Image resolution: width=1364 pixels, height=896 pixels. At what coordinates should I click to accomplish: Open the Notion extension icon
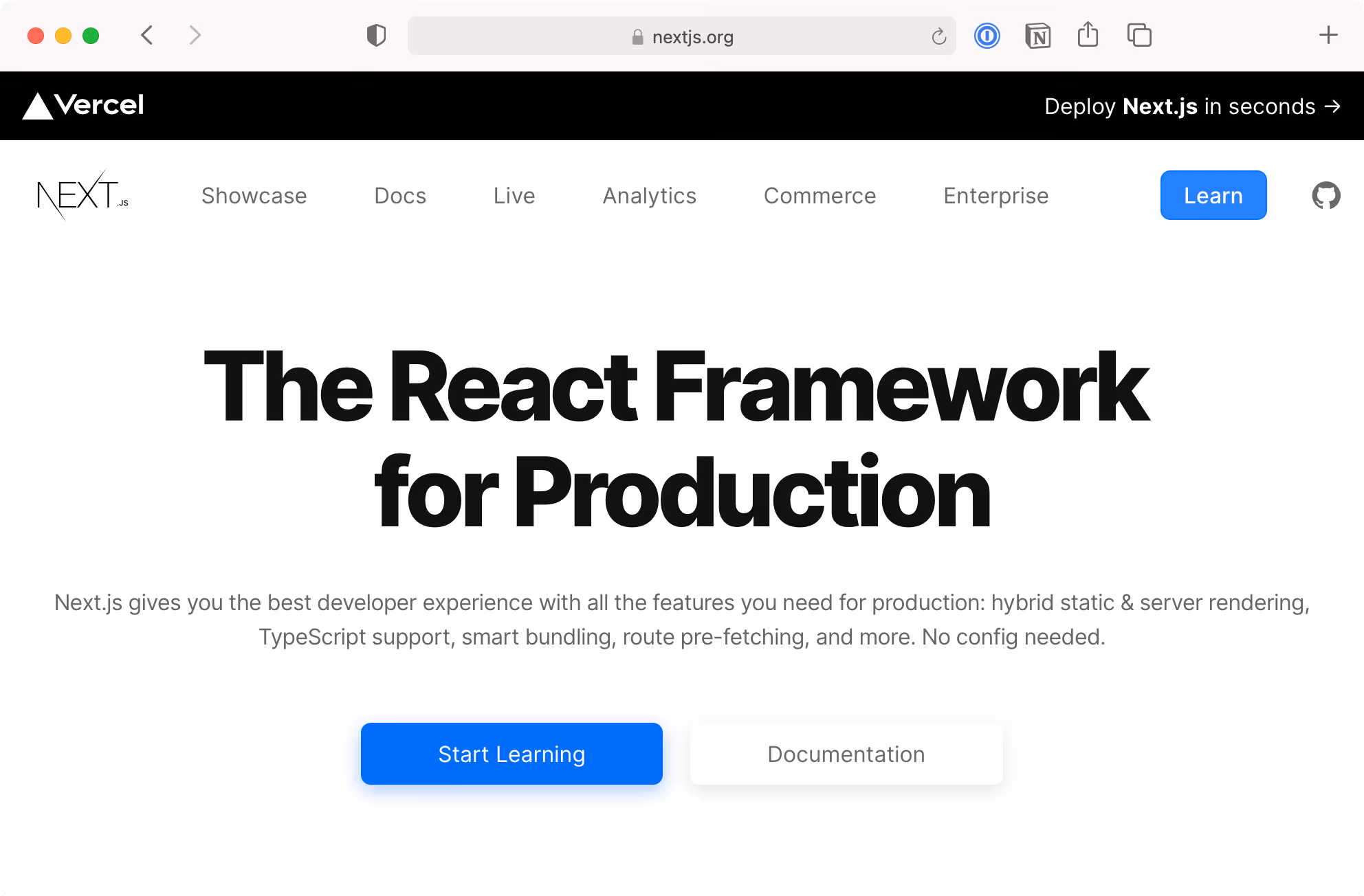click(x=1037, y=36)
